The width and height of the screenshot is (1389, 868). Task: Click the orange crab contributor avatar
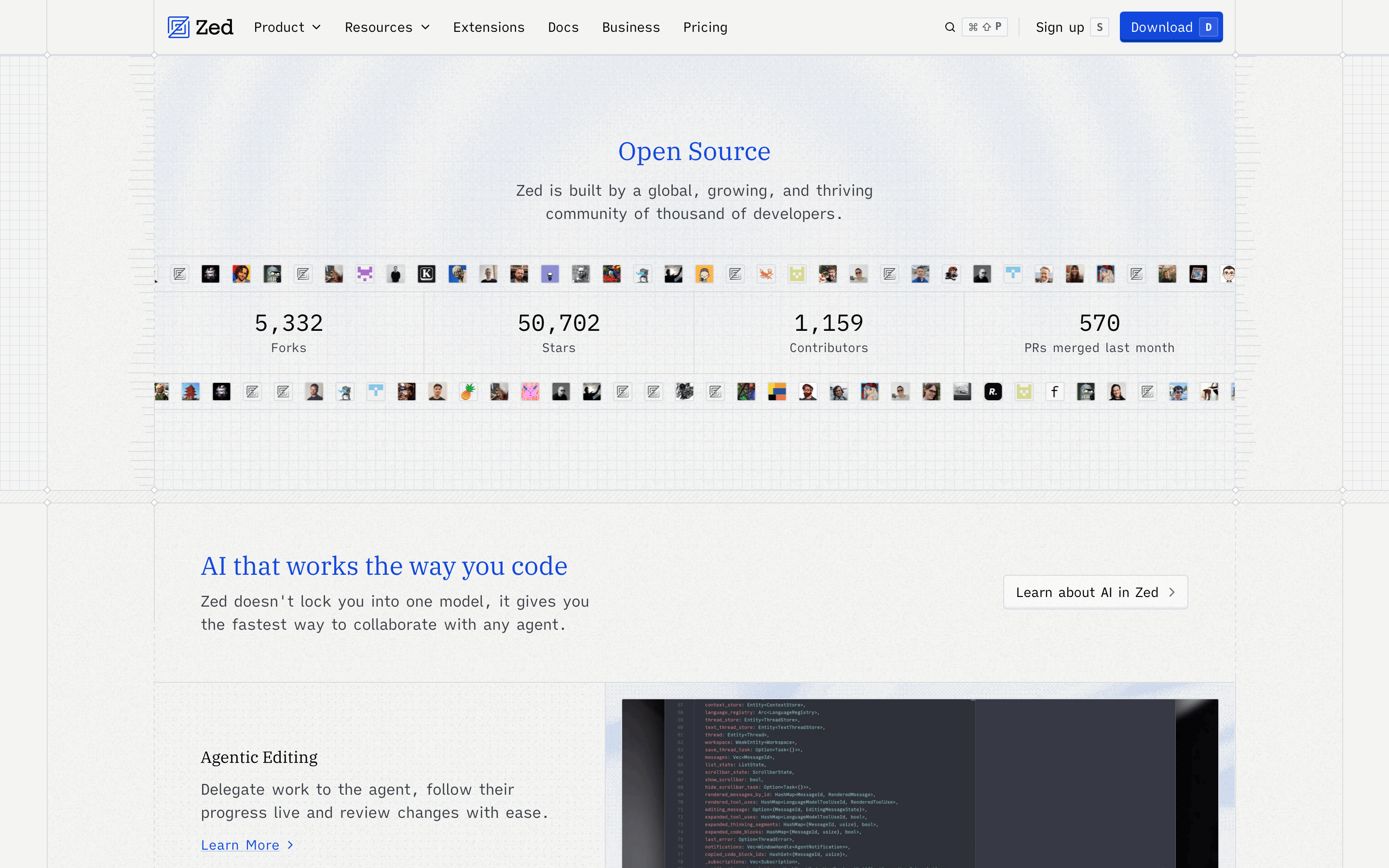(x=766, y=274)
